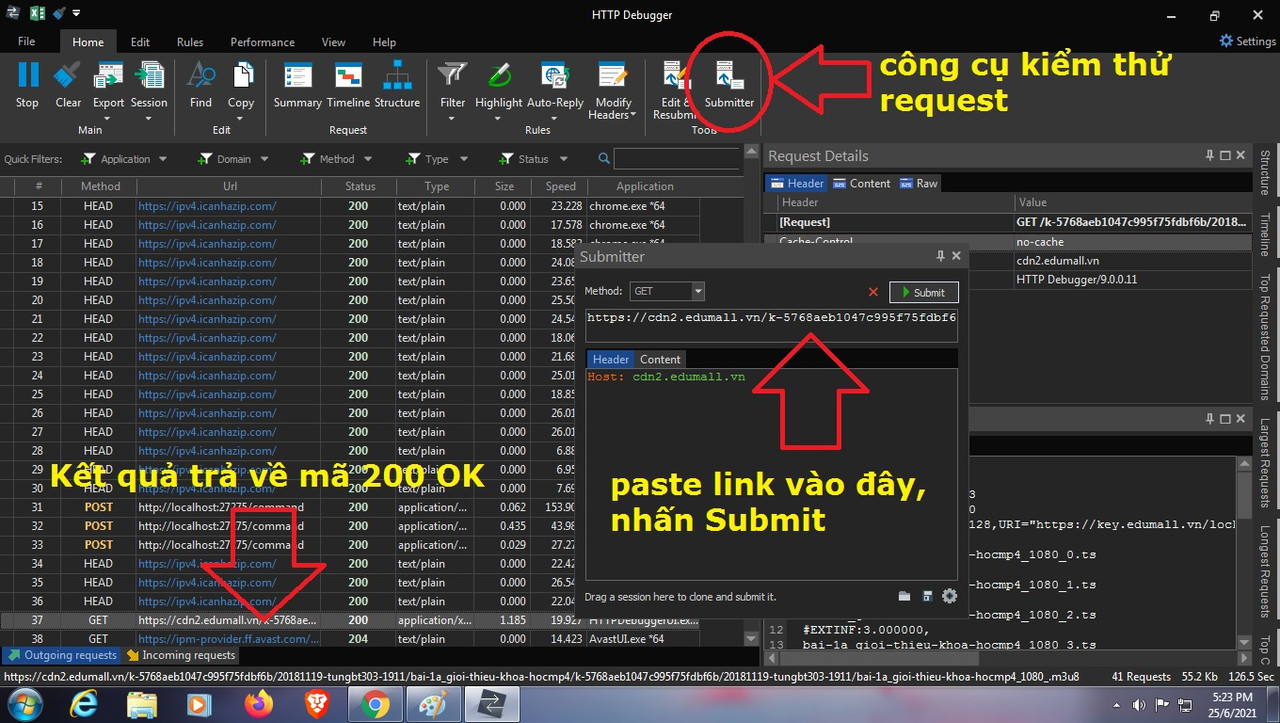The width and height of the screenshot is (1280, 723).
Task: Sort the list by Speed column
Action: (x=560, y=186)
